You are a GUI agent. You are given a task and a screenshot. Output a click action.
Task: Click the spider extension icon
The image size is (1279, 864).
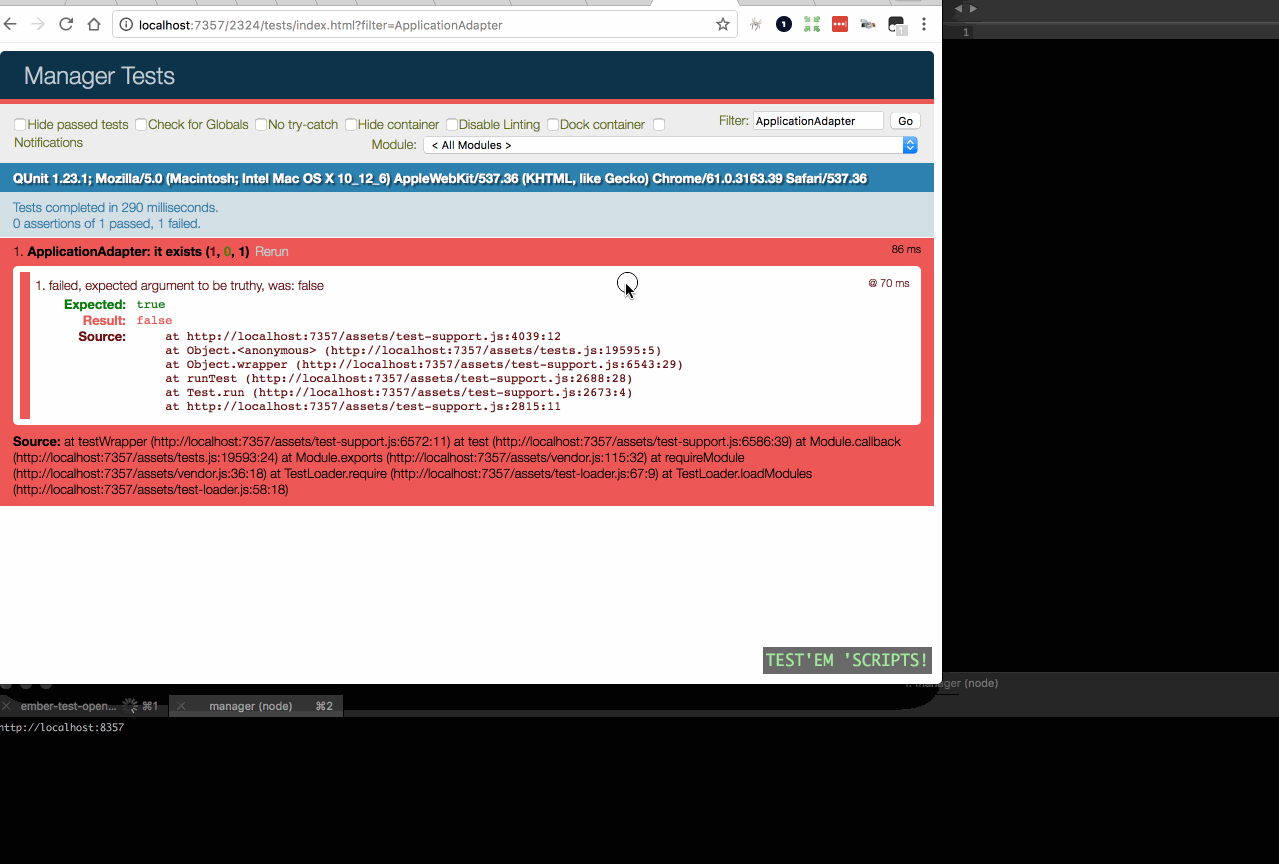755,23
